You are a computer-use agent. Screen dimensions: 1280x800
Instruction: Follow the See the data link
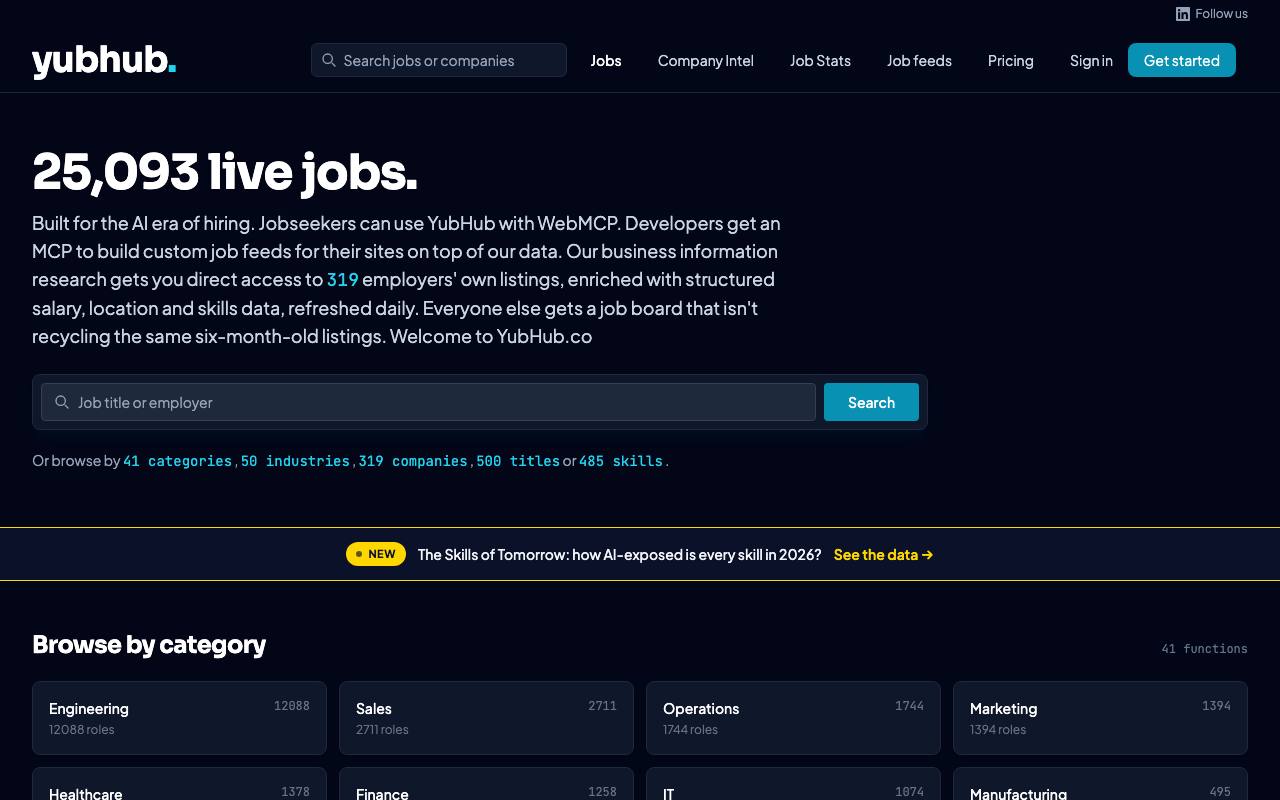883,554
